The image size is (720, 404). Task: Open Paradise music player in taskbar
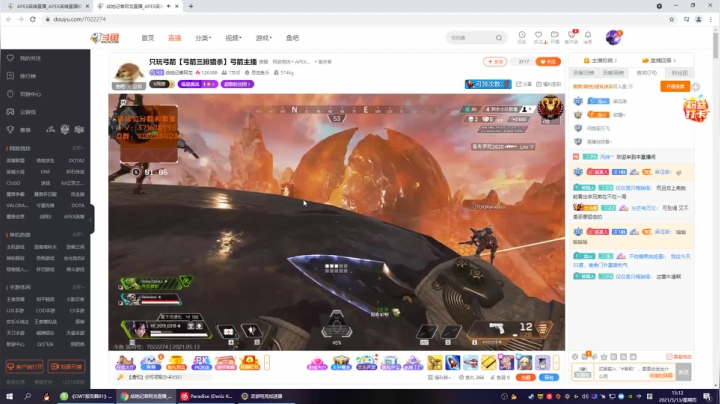click(x=206, y=396)
